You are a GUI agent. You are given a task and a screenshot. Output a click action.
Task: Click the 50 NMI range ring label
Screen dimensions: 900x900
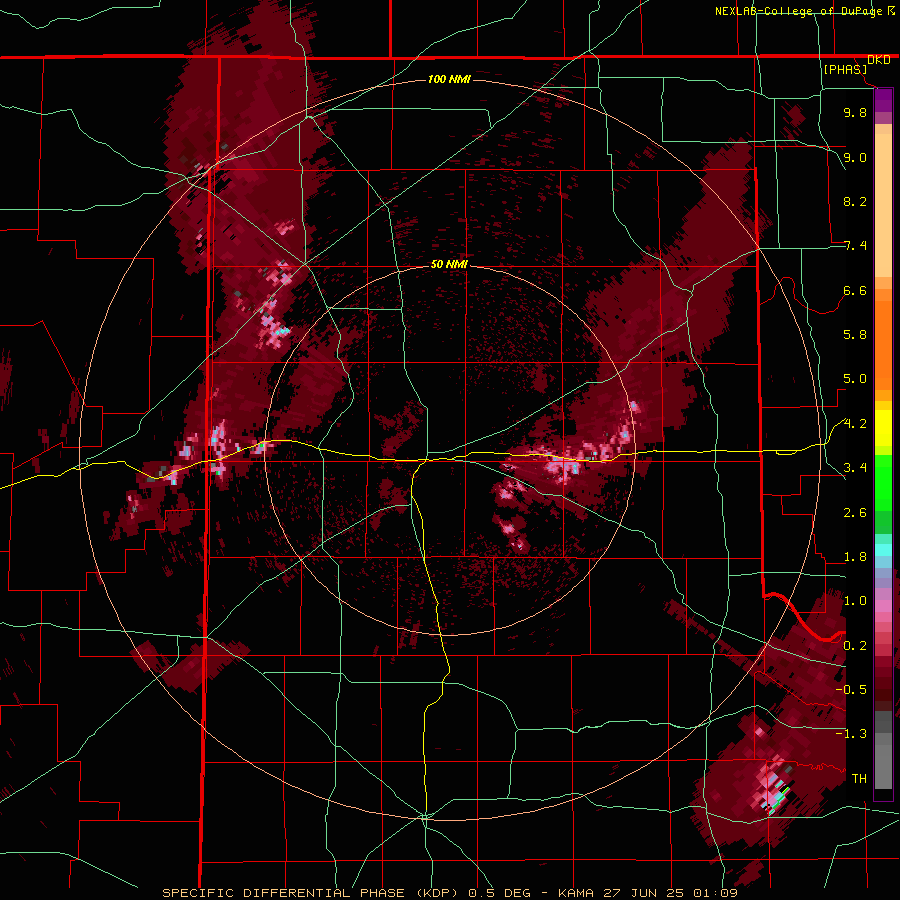click(449, 265)
